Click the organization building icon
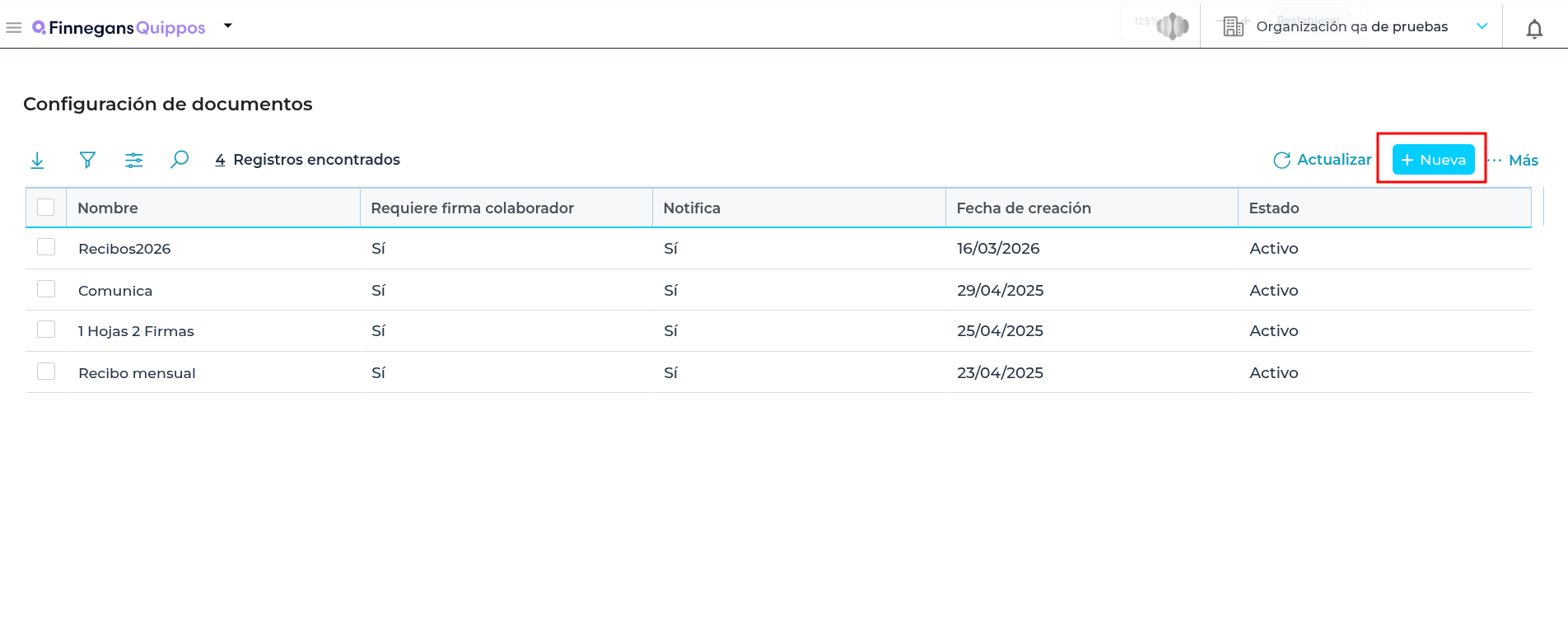1568x617 pixels. click(x=1233, y=26)
